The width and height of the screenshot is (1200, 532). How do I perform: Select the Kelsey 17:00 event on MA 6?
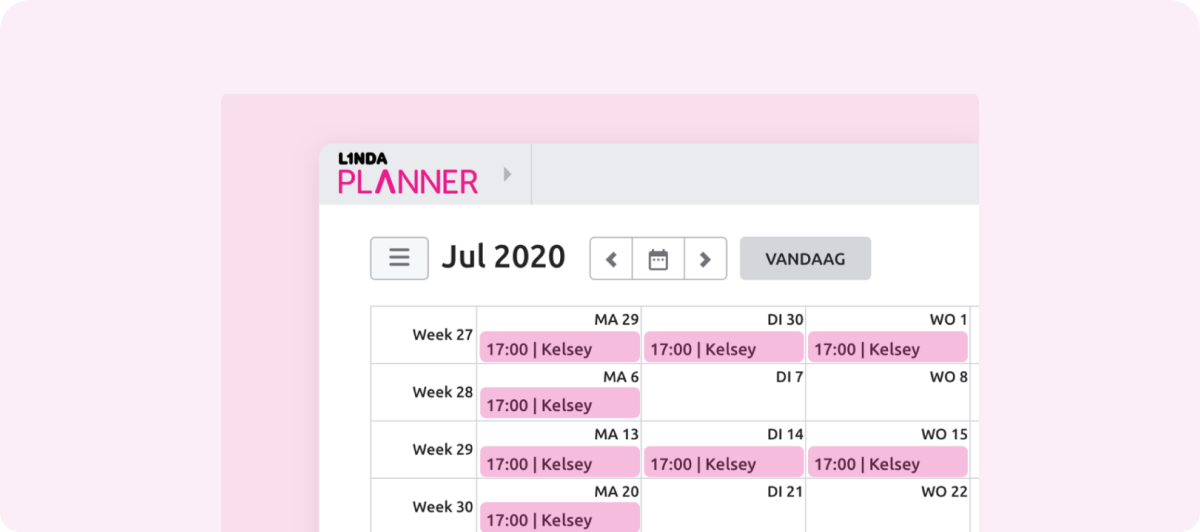(x=559, y=405)
